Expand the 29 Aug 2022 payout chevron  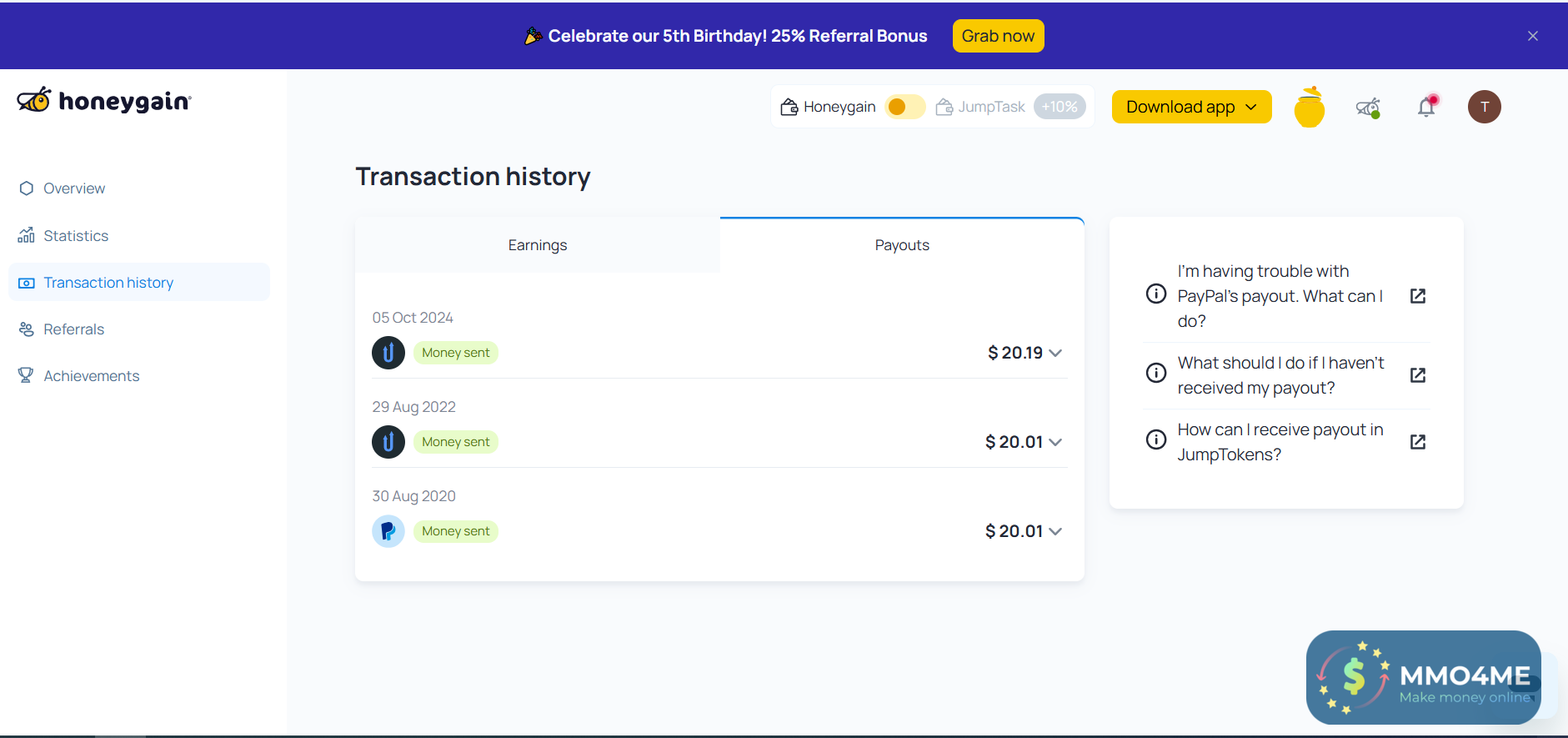[1055, 442]
